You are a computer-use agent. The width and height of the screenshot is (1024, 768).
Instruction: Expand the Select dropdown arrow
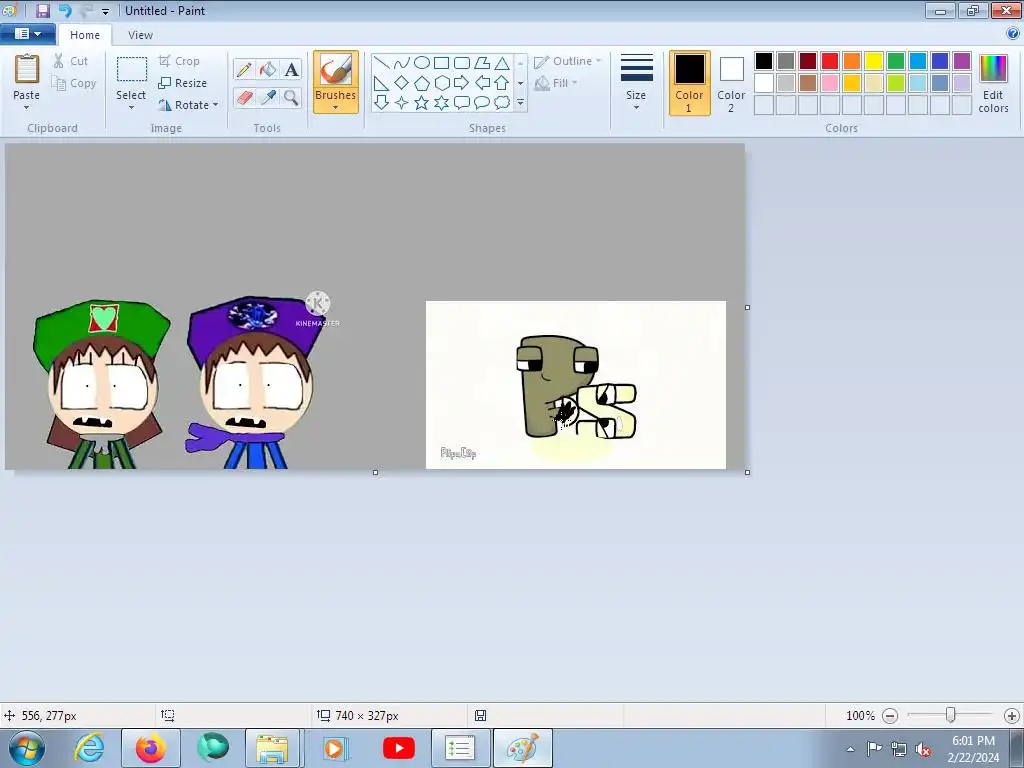[x=131, y=108]
